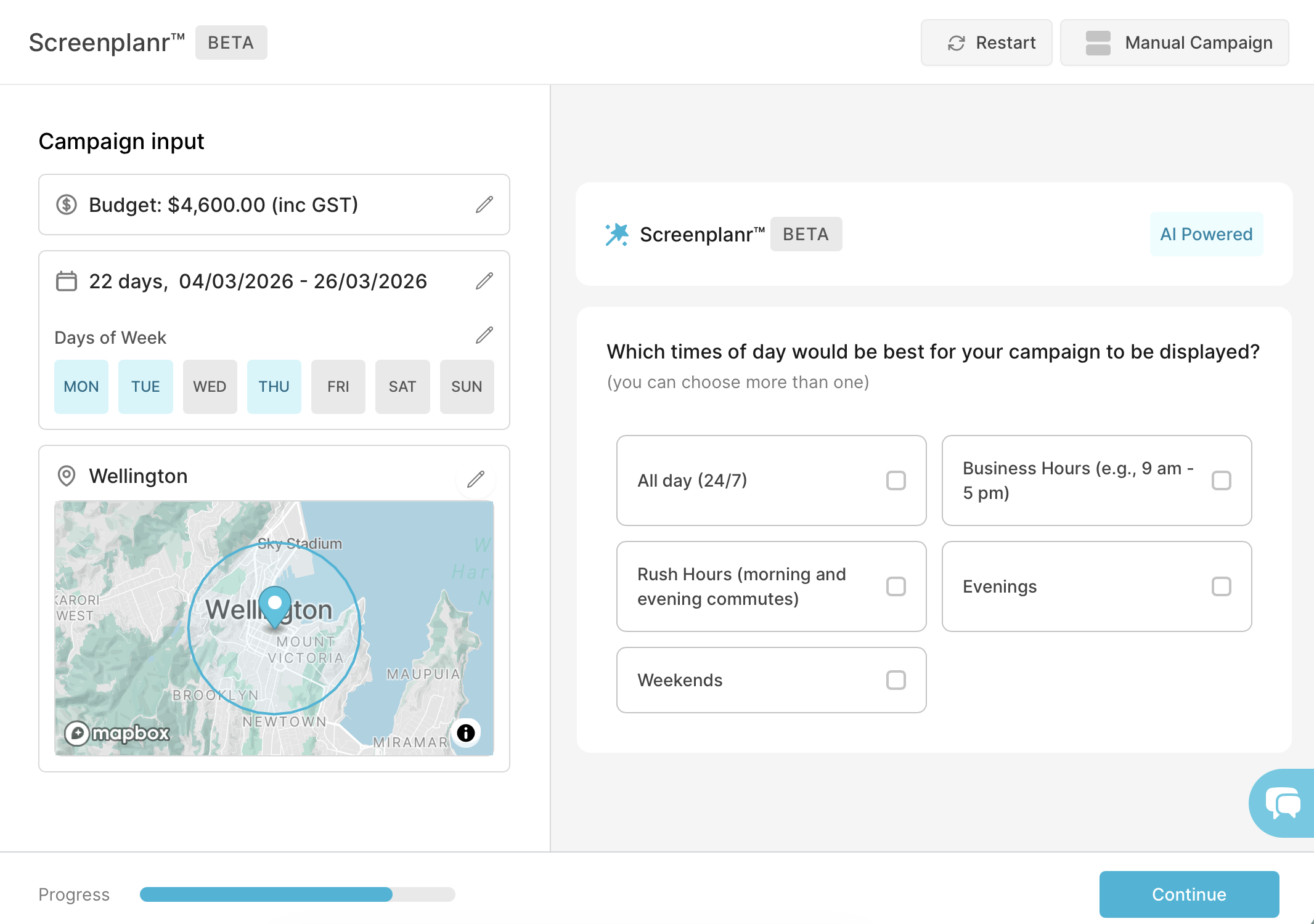Image resolution: width=1314 pixels, height=924 pixels.
Task: Edit Days of Week pencil icon
Action: [484, 335]
